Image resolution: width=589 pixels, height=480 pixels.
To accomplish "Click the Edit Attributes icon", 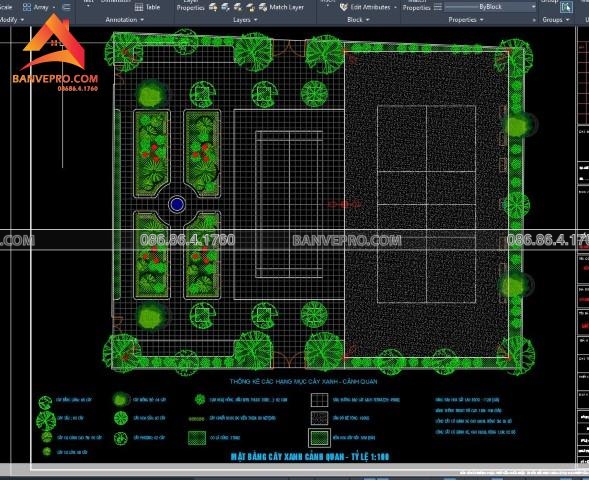I will [344, 7].
